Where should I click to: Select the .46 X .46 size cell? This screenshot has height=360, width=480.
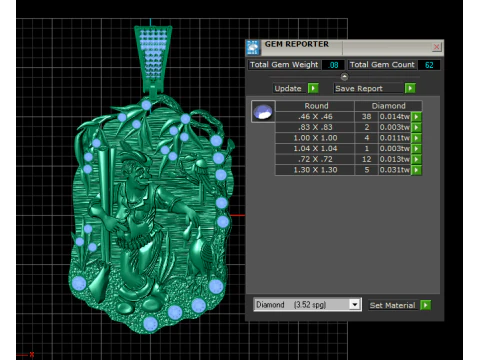pos(315,117)
